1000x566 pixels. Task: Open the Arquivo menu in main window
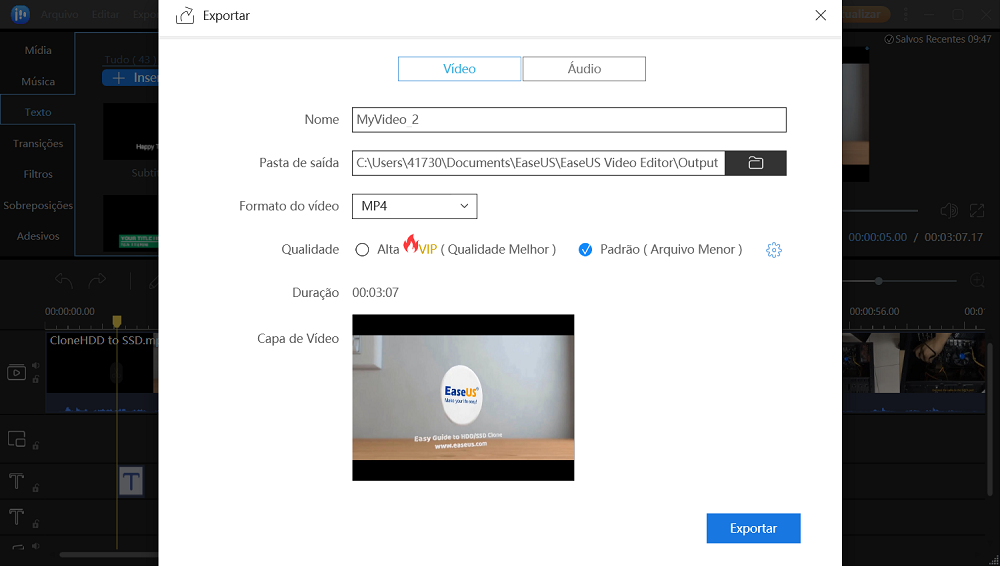tap(59, 14)
